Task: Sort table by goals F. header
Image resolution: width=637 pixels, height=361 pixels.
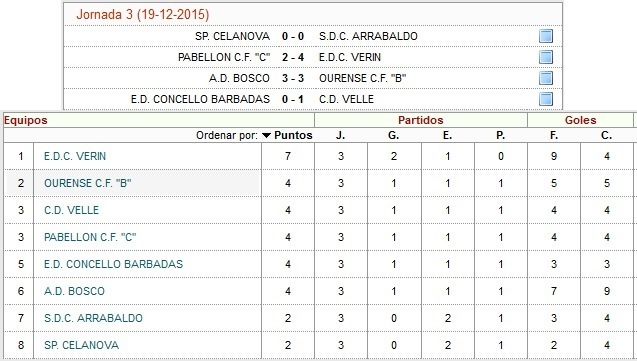Action: tap(554, 135)
